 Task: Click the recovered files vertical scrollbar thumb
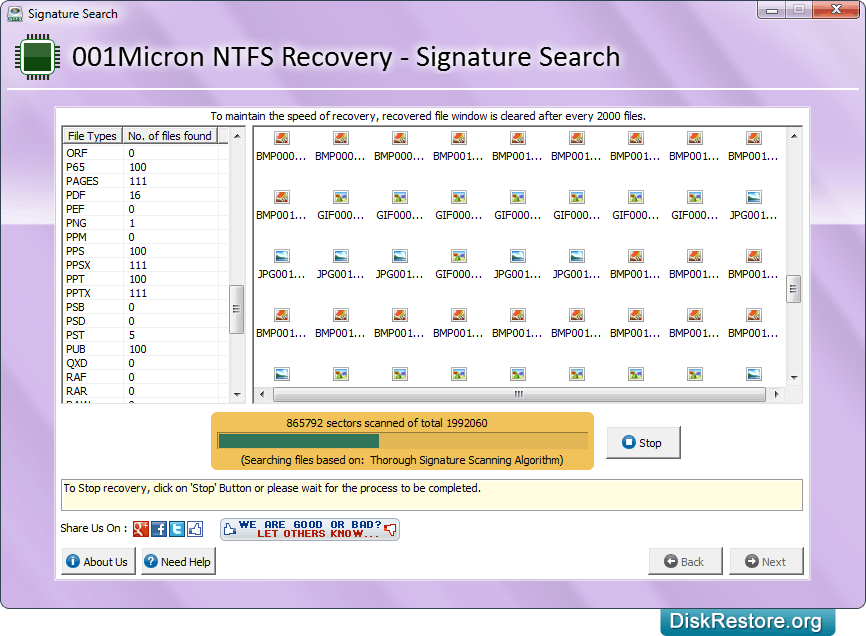coord(794,289)
